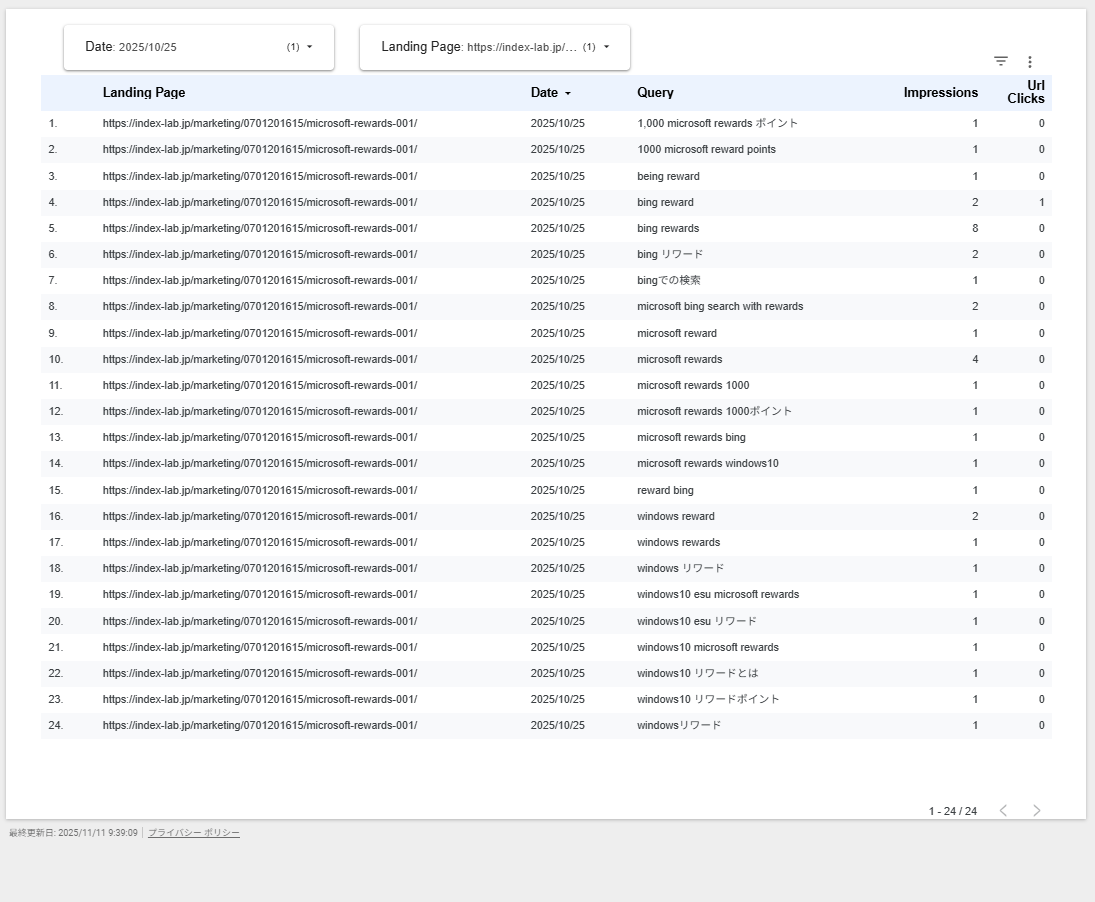Open the three-dot more options menu
The width and height of the screenshot is (1095, 902).
click(x=1030, y=62)
